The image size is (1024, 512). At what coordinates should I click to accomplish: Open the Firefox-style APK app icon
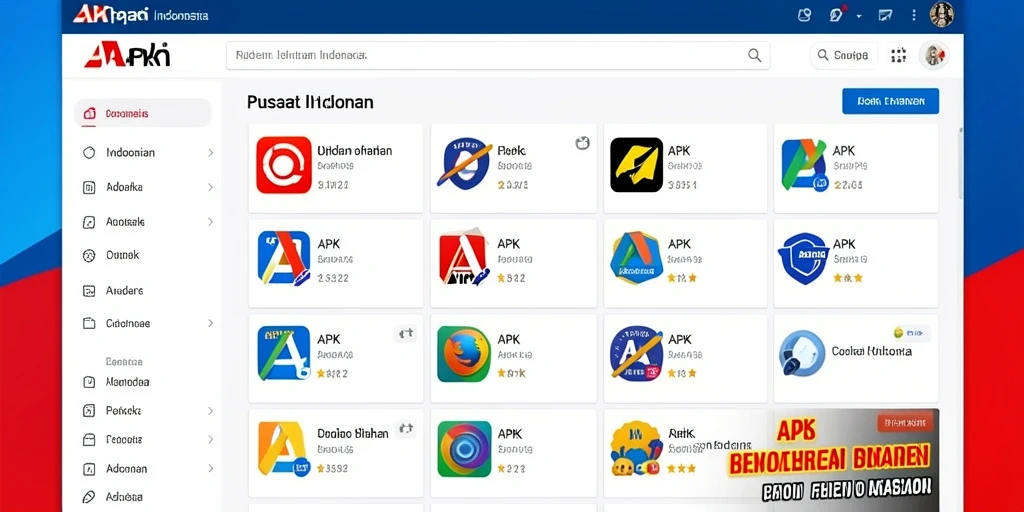tap(464, 354)
